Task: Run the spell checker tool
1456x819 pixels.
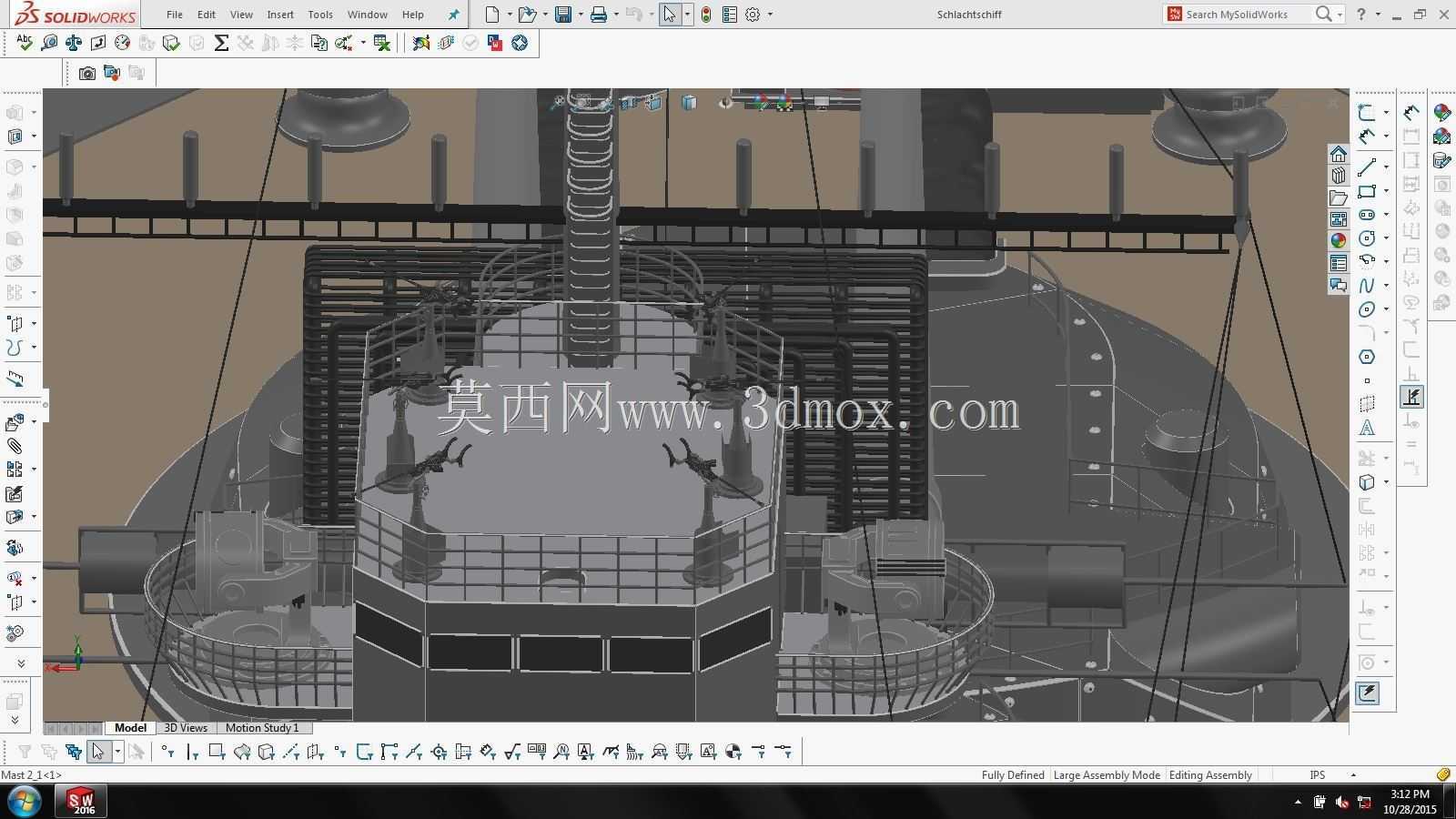Action: tap(25, 43)
